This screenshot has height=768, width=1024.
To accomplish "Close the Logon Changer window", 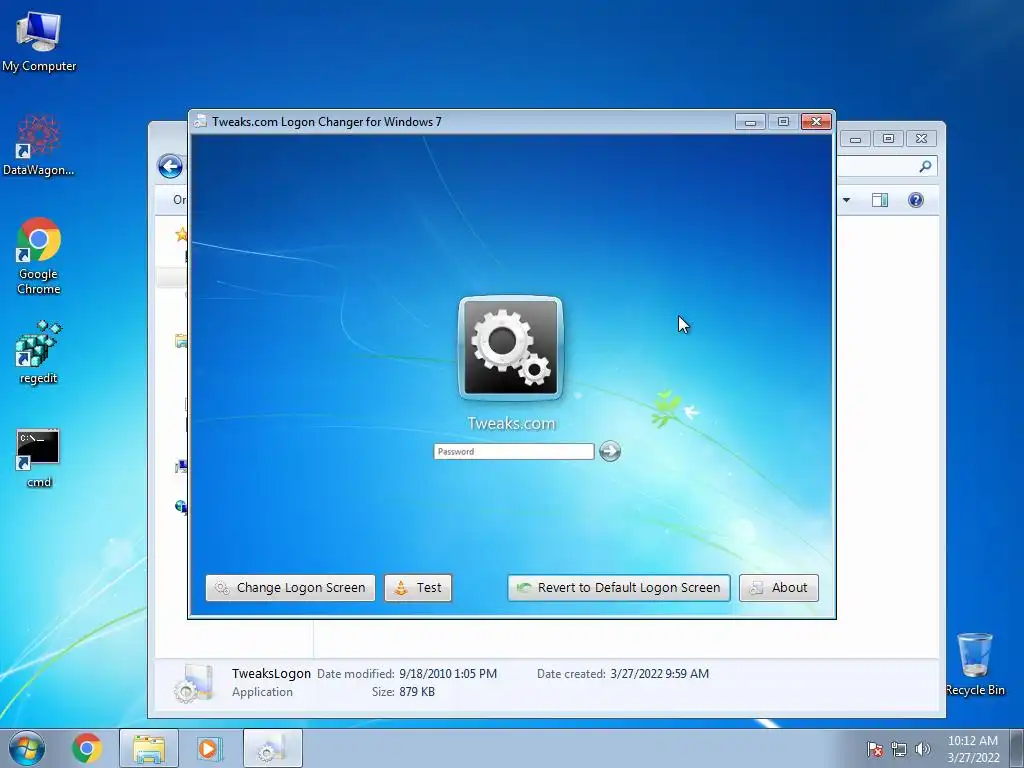I will tap(816, 121).
